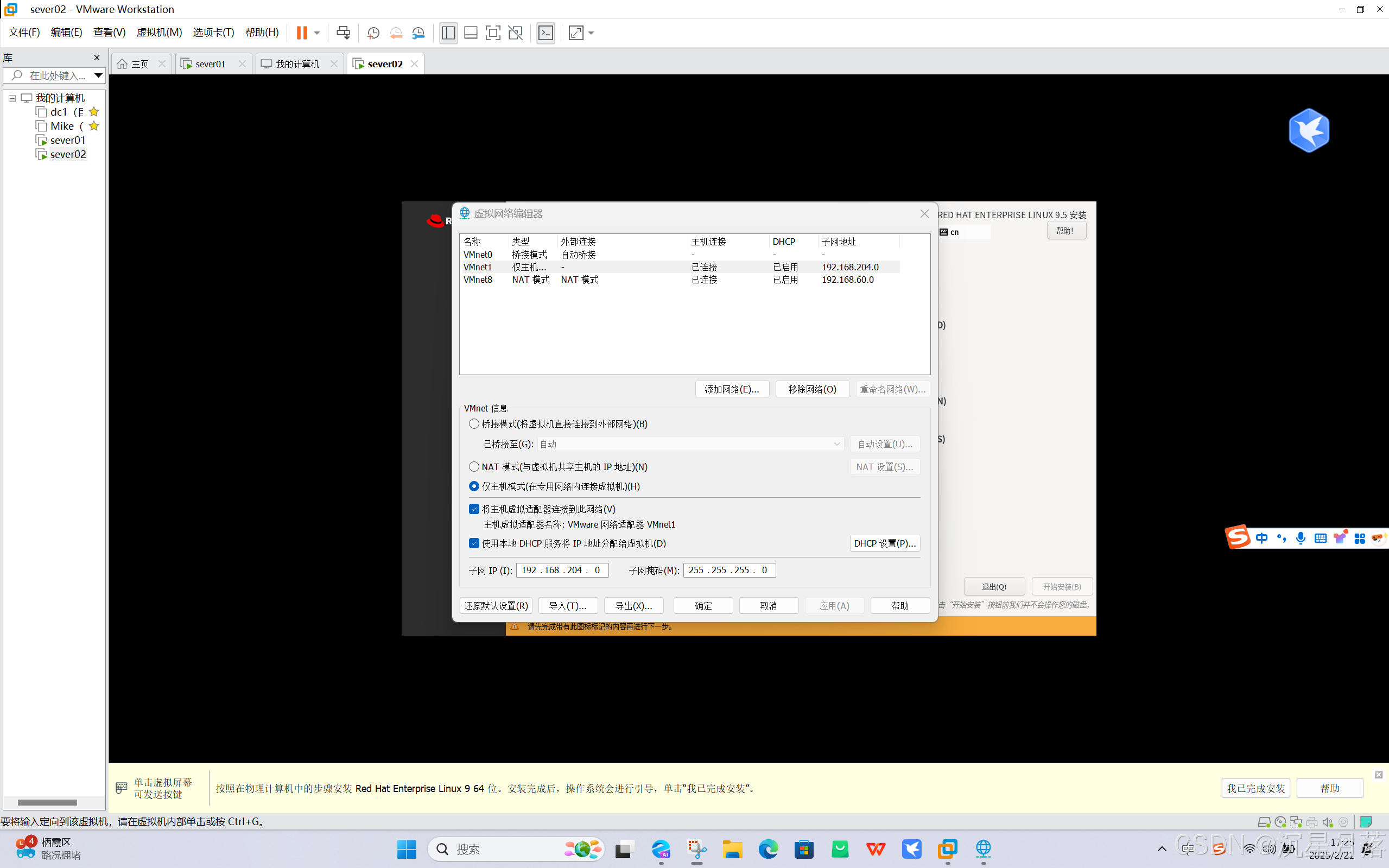Screen dimensions: 1389x868
Task: Click the Unity mode toolbar icon
Action: coord(516,33)
